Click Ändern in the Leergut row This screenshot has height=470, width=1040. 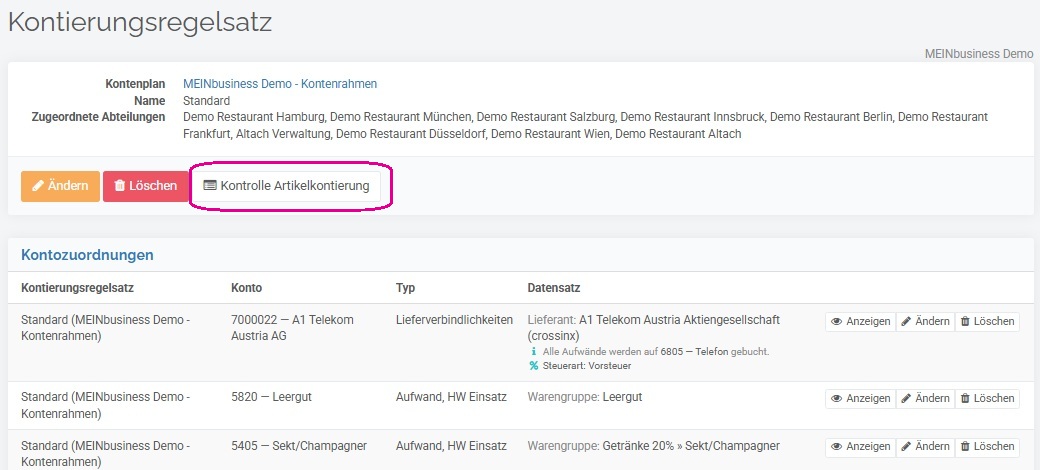pyautogui.click(x=925, y=398)
